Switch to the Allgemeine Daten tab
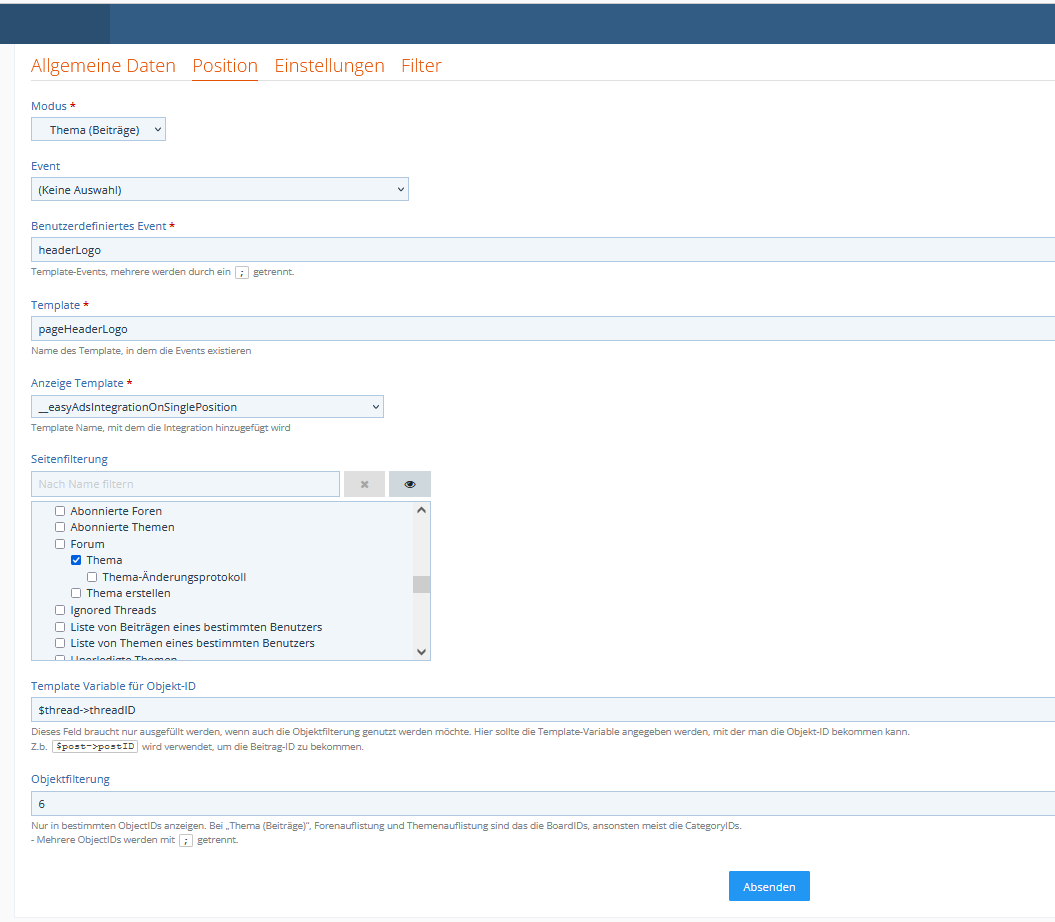This screenshot has width=1055, height=922. pos(103,66)
